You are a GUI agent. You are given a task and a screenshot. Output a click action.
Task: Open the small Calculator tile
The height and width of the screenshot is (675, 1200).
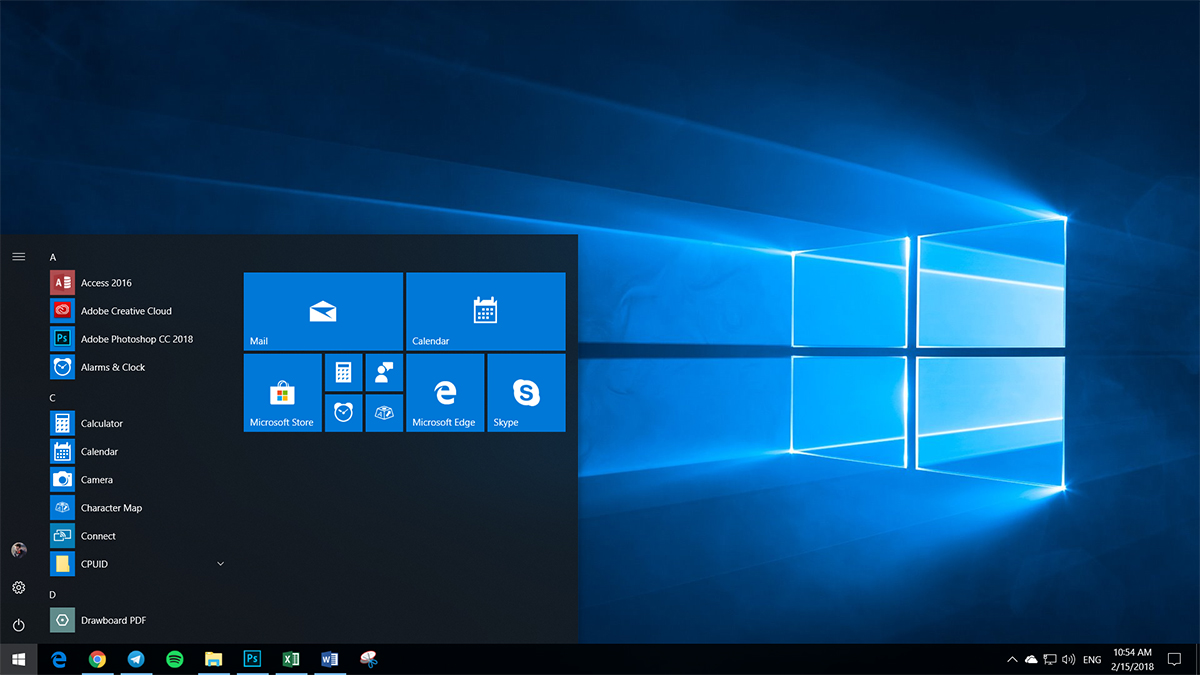343,372
